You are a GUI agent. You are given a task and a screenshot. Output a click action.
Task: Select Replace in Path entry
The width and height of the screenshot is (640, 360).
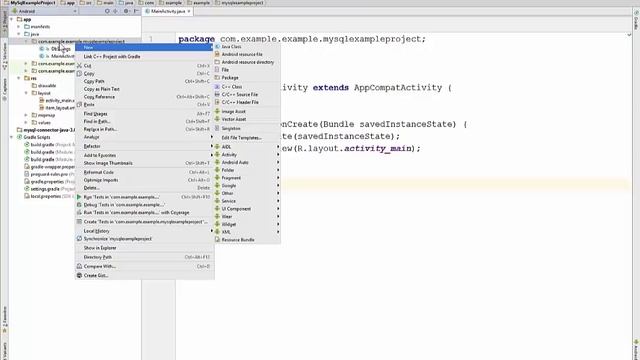click(x=144, y=129)
